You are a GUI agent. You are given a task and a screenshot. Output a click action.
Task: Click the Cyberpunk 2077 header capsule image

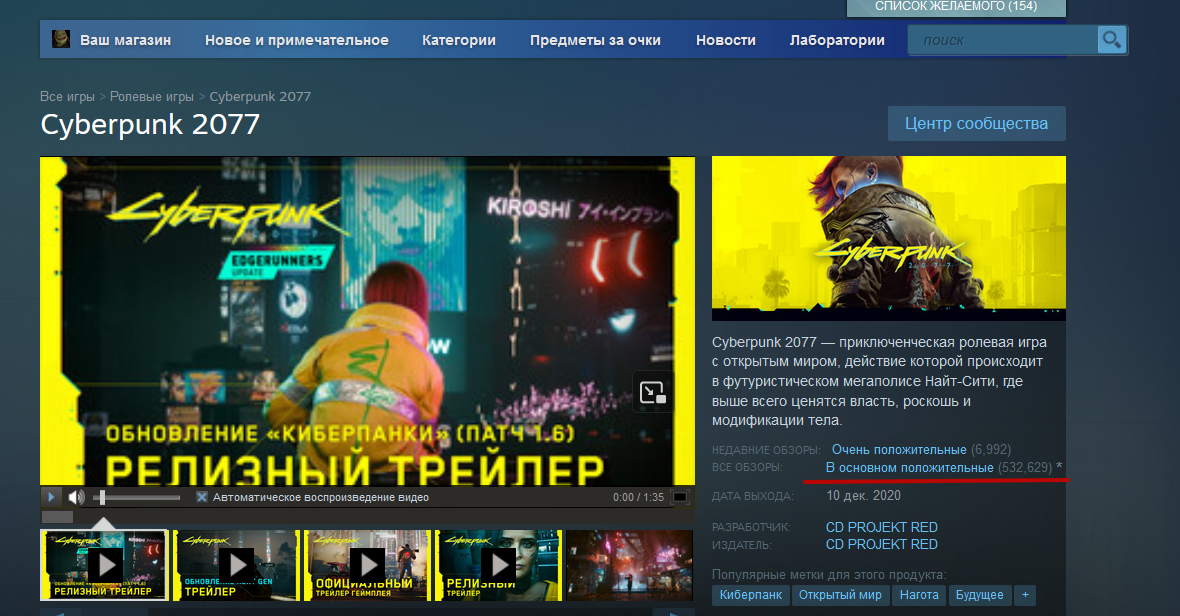coord(889,238)
